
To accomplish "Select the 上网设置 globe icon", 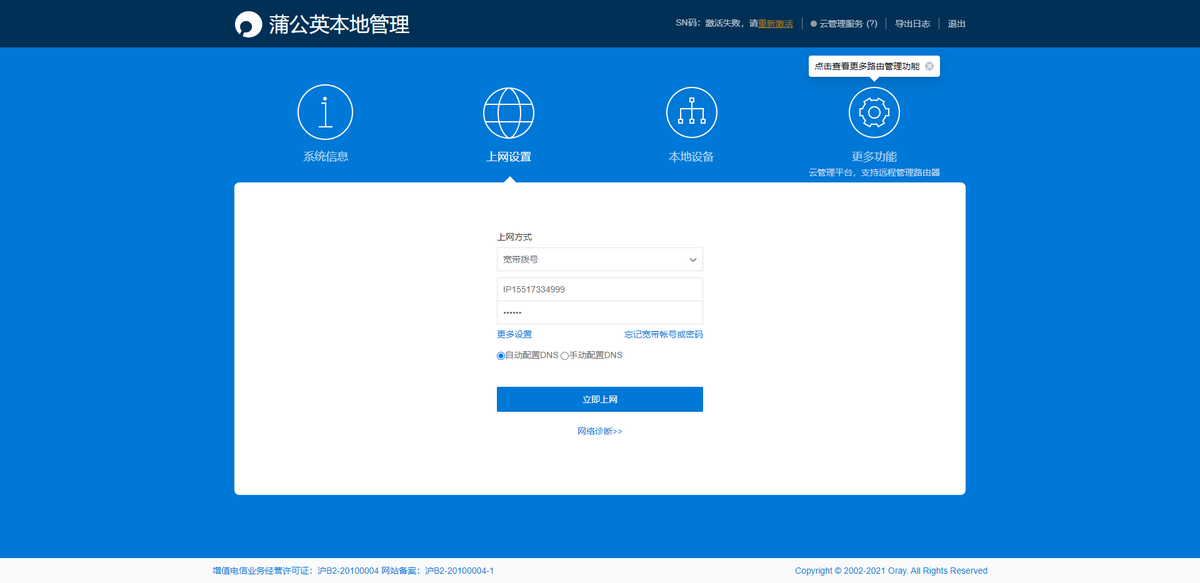I will pos(509,112).
